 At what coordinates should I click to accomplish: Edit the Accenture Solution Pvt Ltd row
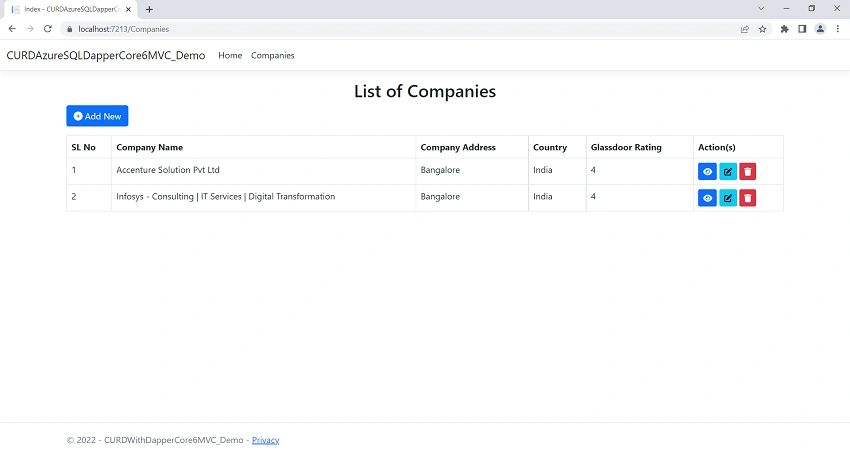pos(727,171)
